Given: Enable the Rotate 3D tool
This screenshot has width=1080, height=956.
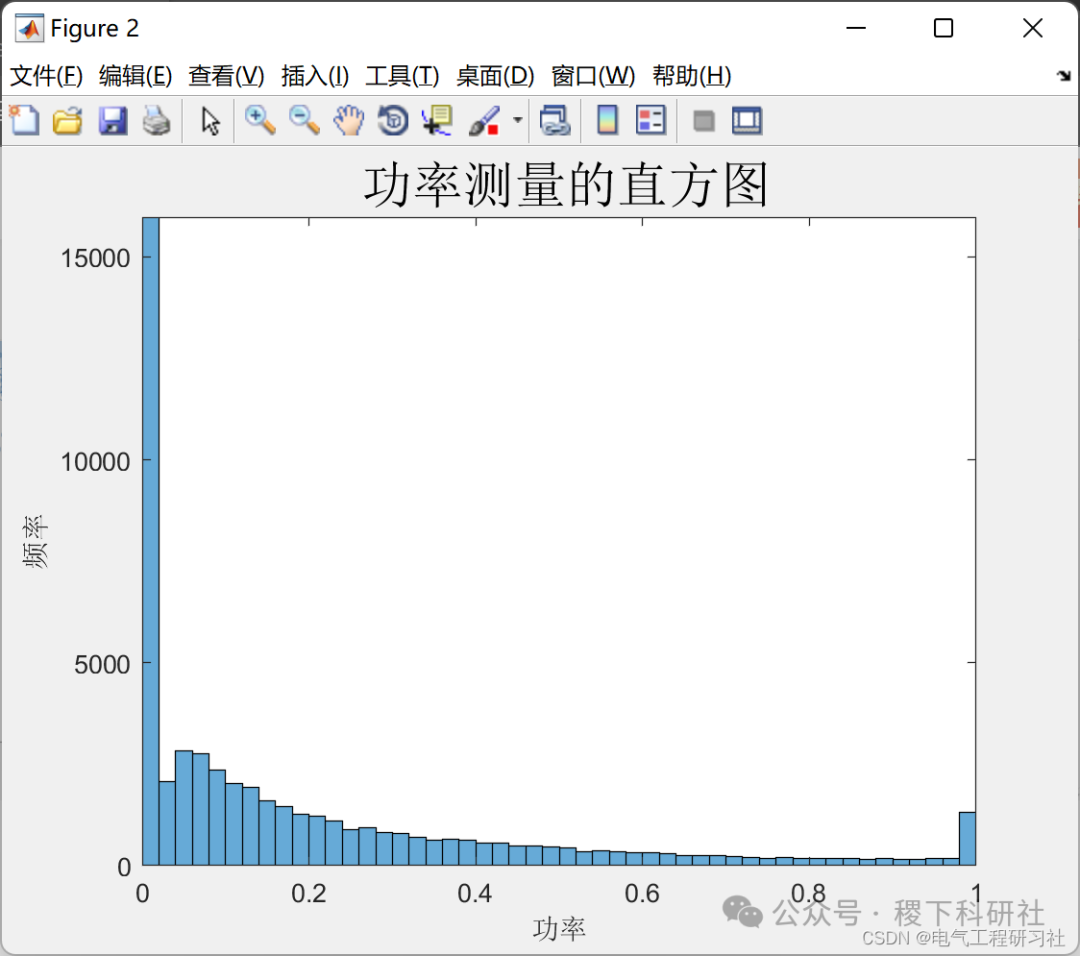Looking at the screenshot, I should tap(393, 121).
